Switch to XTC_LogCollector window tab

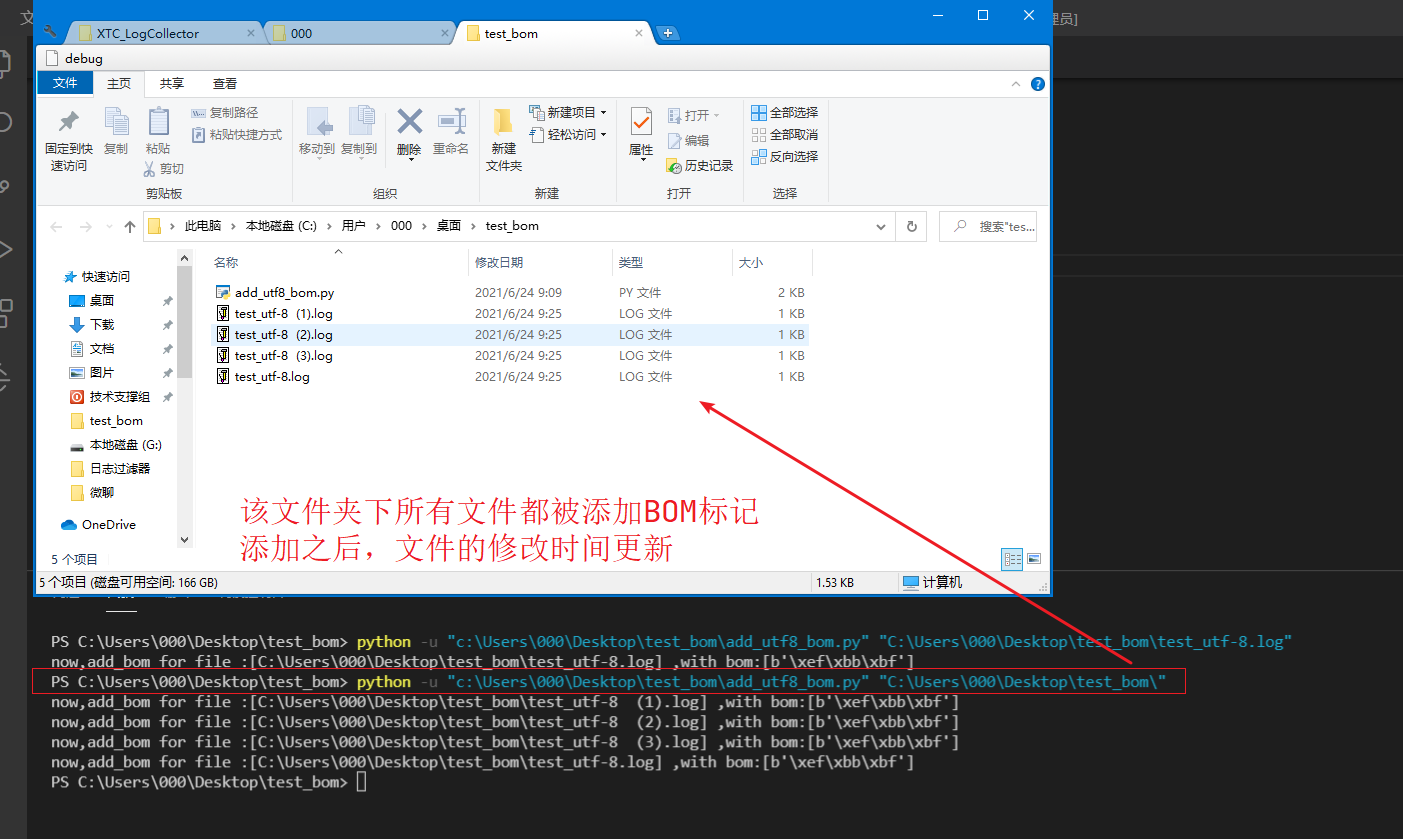pyautogui.click(x=165, y=33)
